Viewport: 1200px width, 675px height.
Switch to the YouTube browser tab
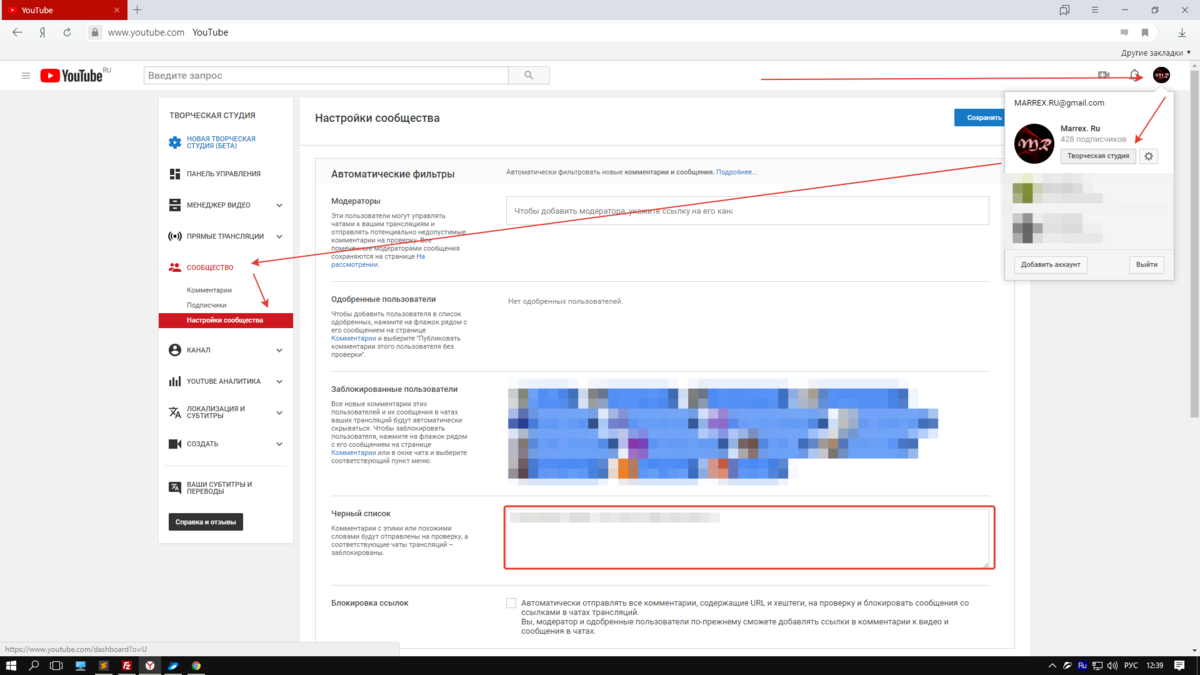[63, 10]
